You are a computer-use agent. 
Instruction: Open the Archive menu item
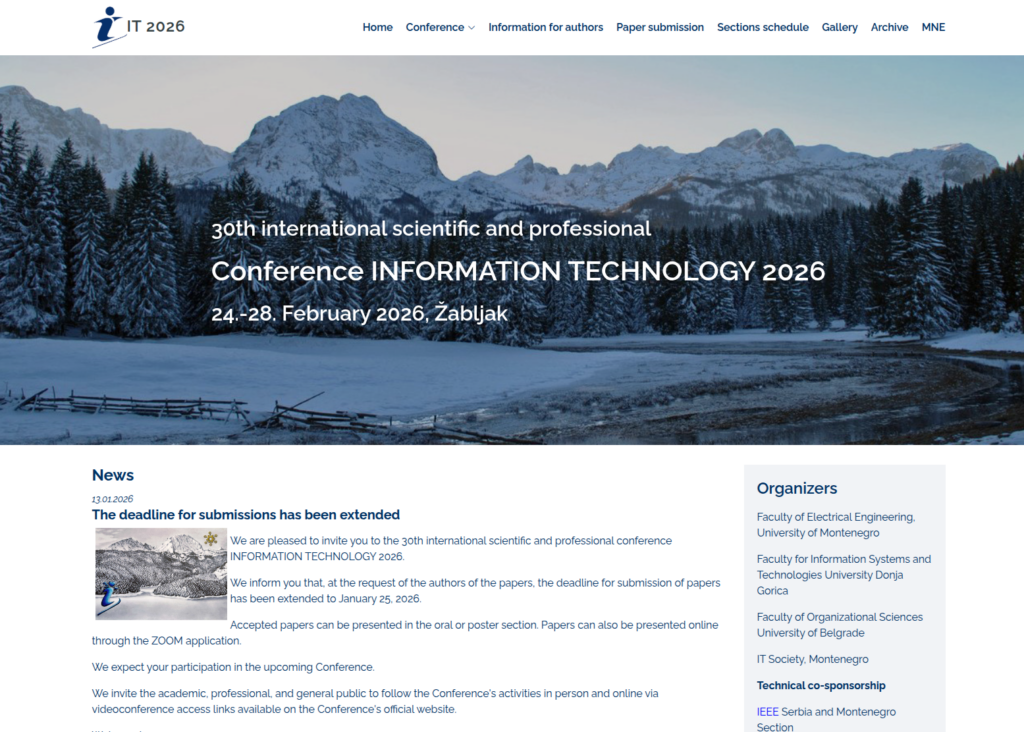pos(889,27)
